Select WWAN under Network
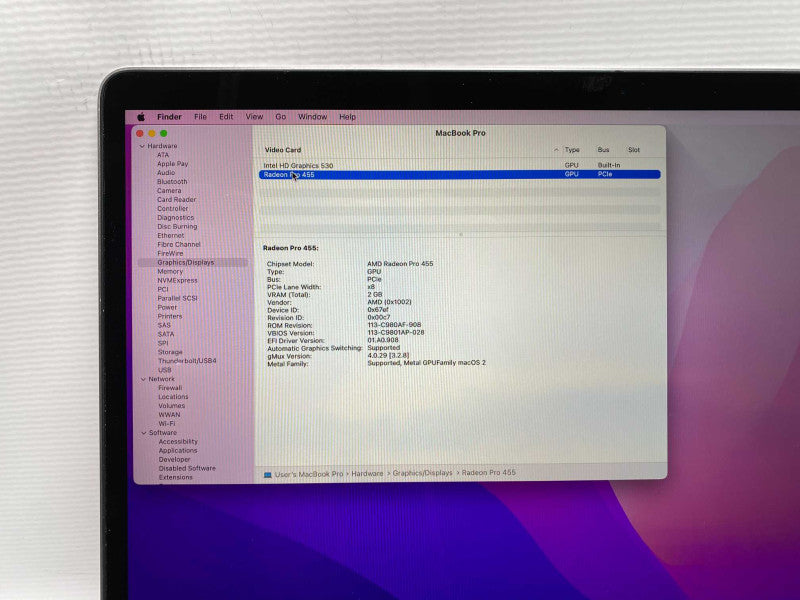Screen dimensions: 800x600 click(x=169, y=415)
